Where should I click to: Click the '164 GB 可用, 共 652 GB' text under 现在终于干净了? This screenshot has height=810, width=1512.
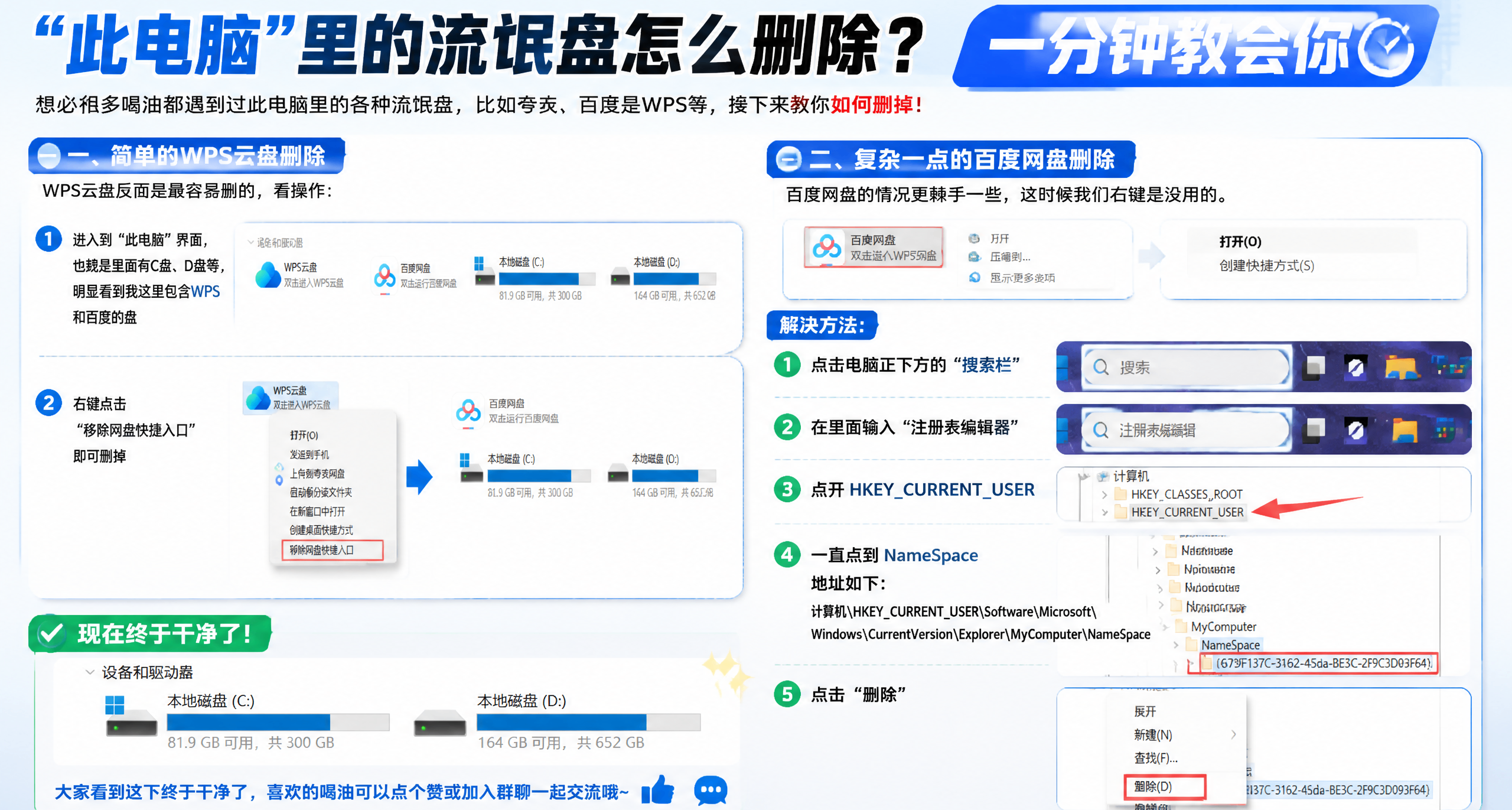(x=561, y=743)
